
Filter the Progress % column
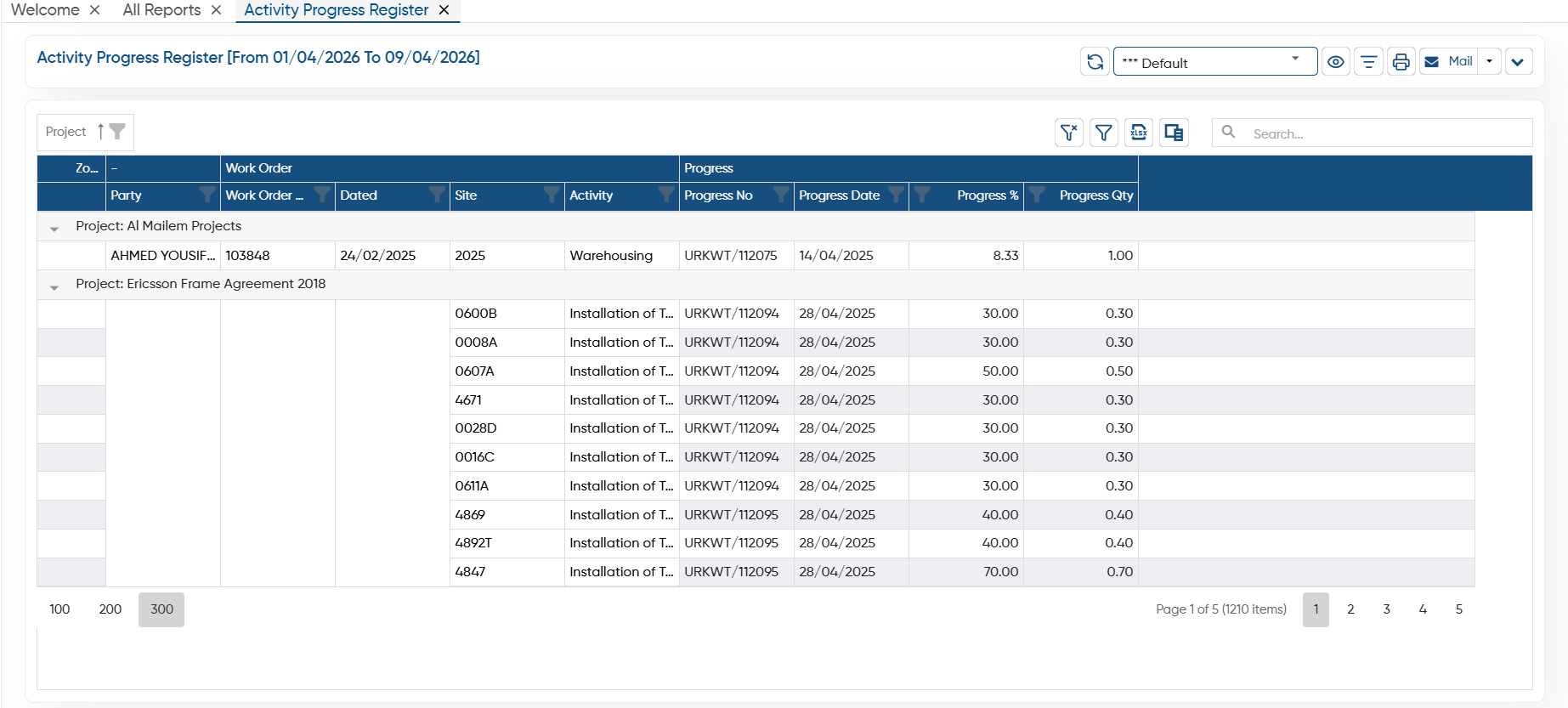[922, 195]
